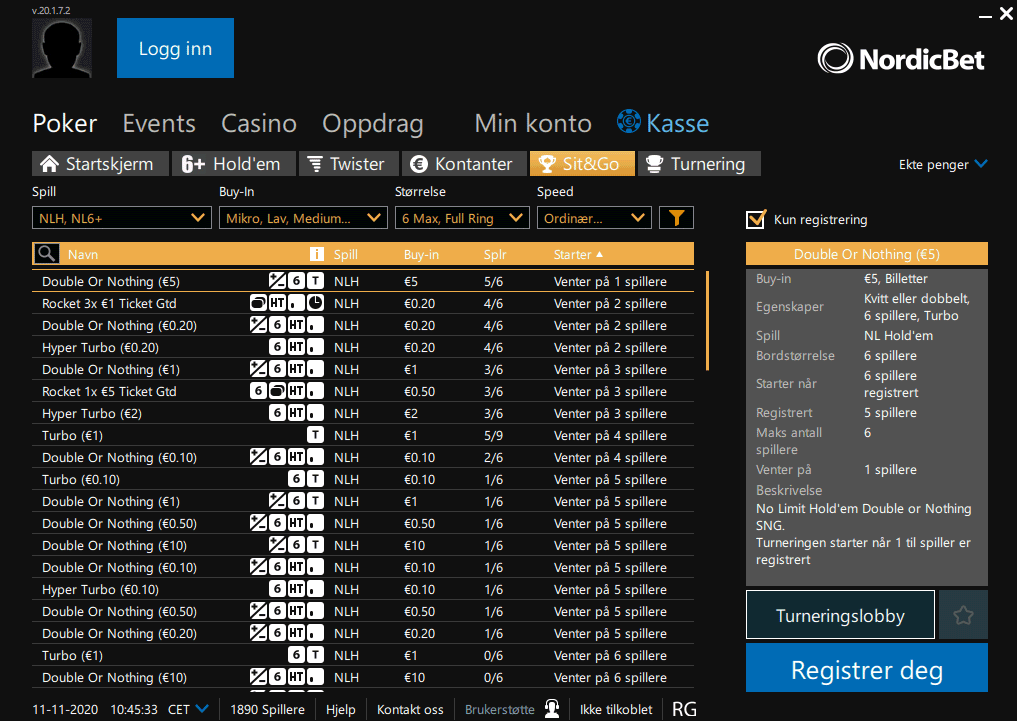The height and width of the screenshot is (721, 1017).
Task: Click the HT icon on Double Or Nothing (€1) 3/6 row
Action: [296, 369]
